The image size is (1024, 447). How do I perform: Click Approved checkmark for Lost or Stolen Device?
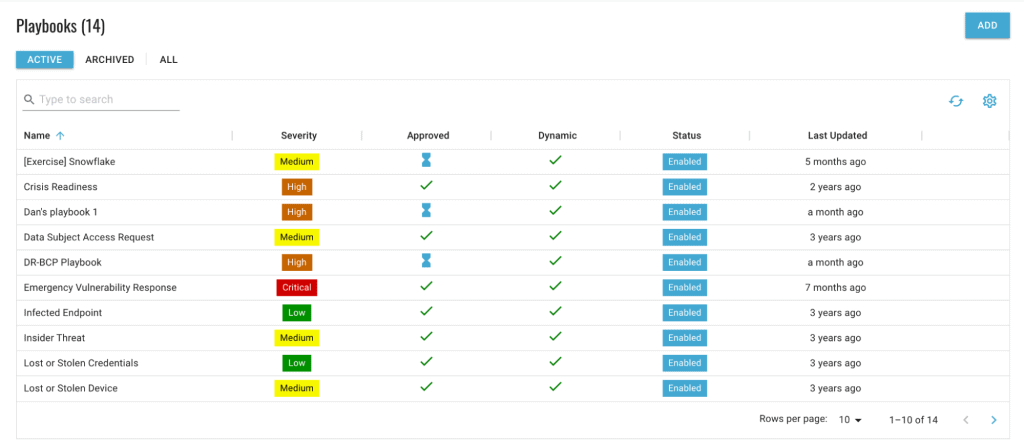pos(426,387)
